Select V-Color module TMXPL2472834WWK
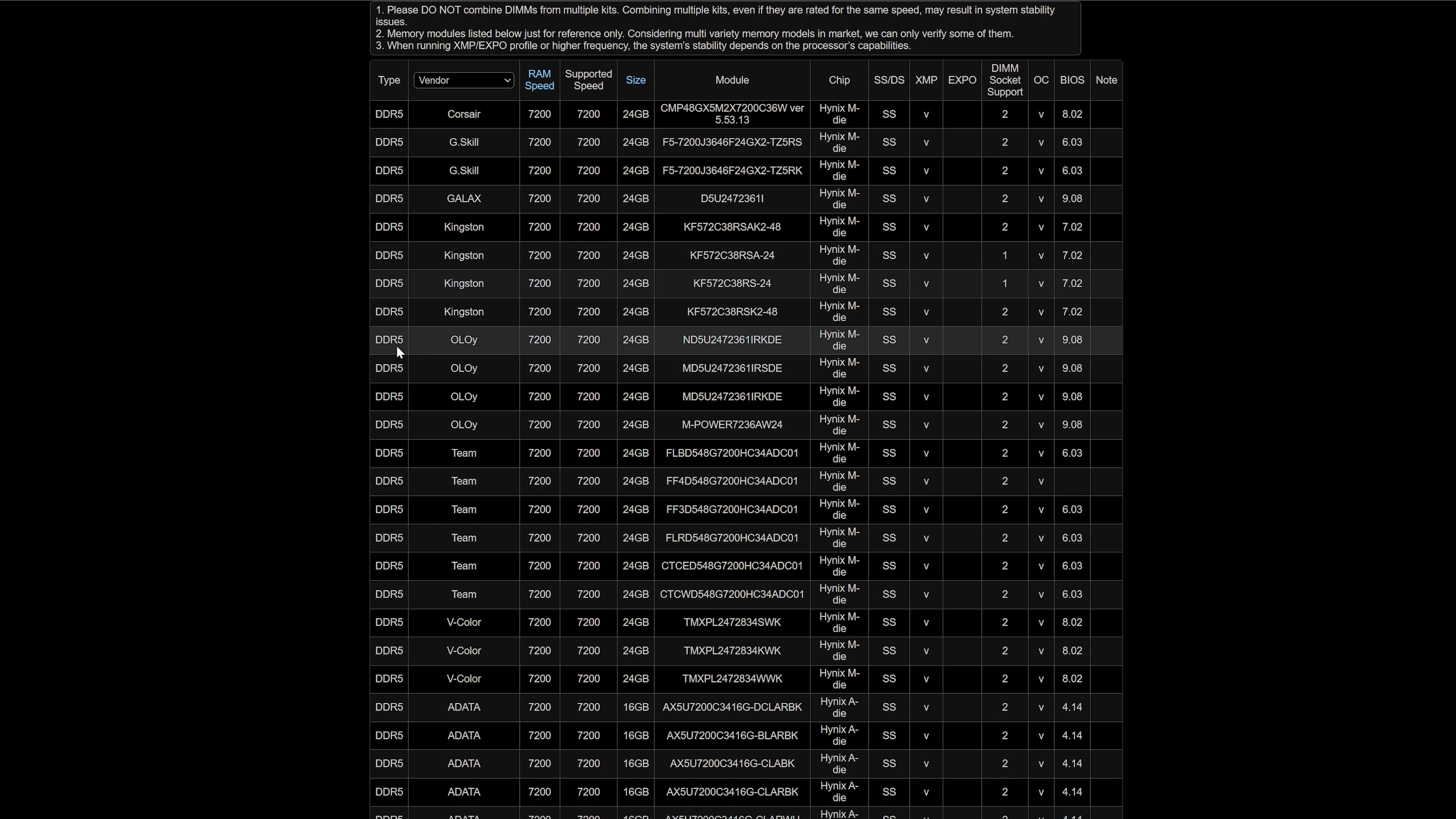This screenshot has height=819, width=1456. pos(732,679)
